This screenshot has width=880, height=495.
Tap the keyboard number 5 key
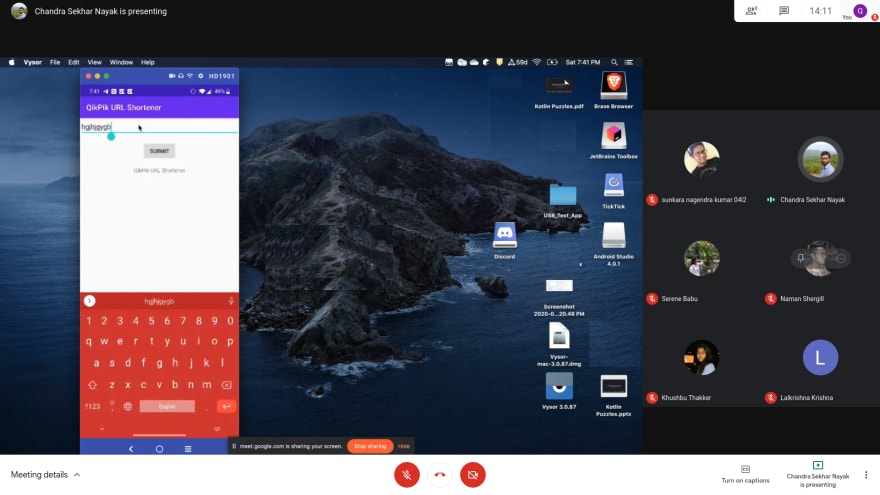point(152,321)
